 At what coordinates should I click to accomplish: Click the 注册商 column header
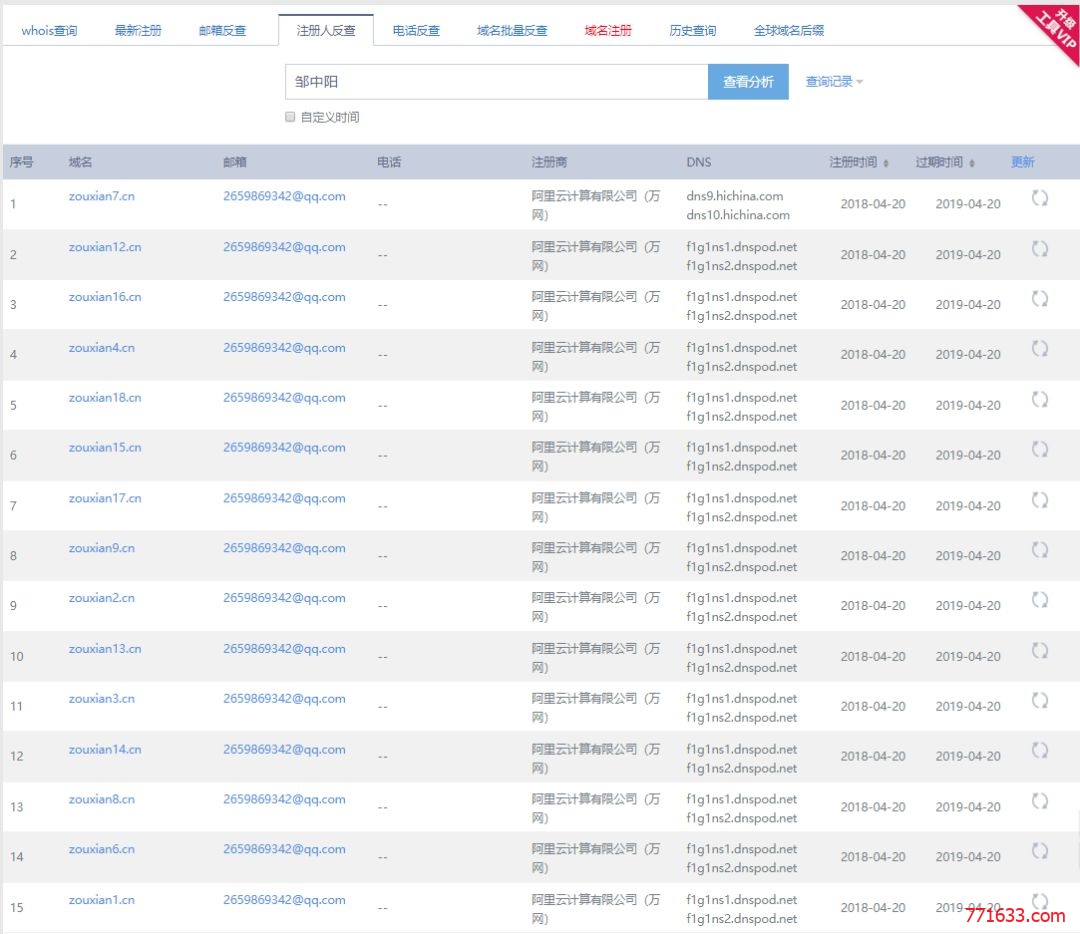[549, 162]
